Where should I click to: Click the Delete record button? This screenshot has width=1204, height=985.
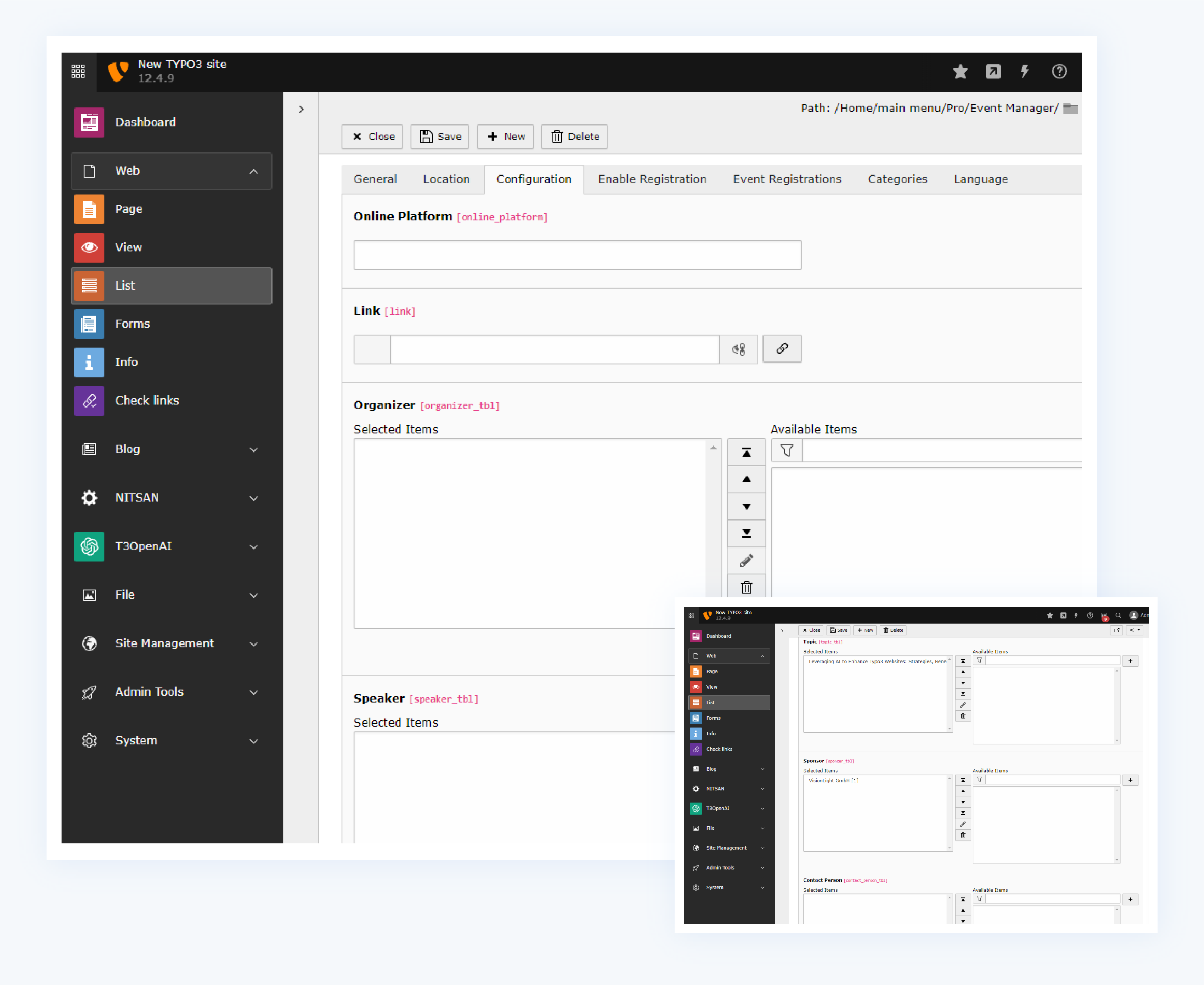pyautogui.click(x=574, y=137)
